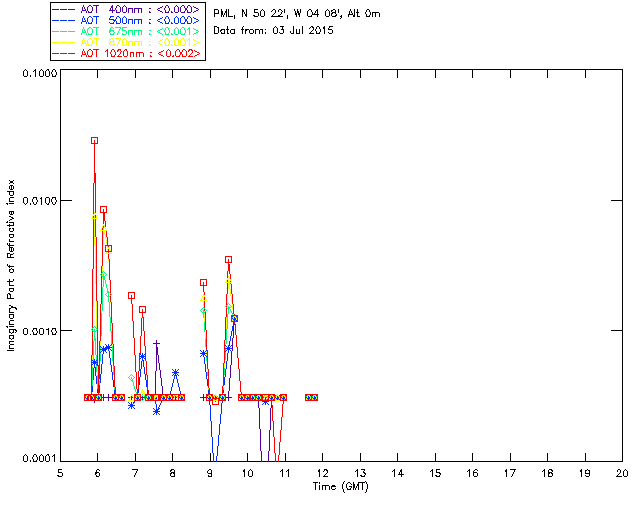Click the 'Data from: 03 Jul 2015' label
The width and height of the screenshot is (640, 512).
tap(273, 31)
